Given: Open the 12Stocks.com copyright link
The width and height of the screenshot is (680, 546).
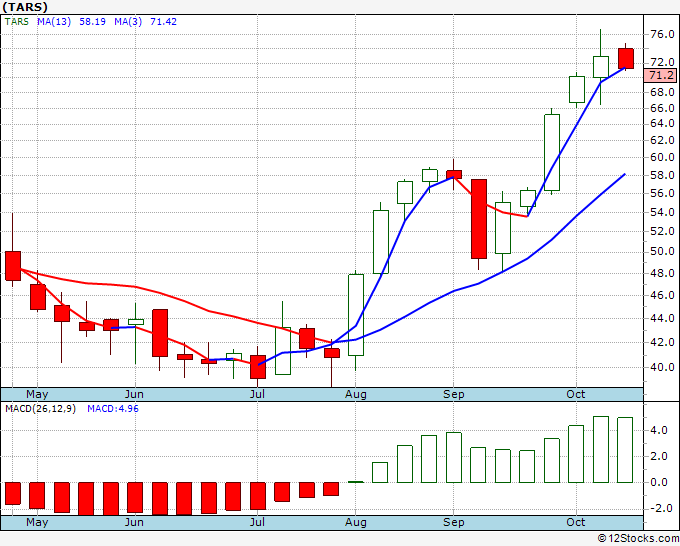Looking at the screenshot, I should click(638, 539).
